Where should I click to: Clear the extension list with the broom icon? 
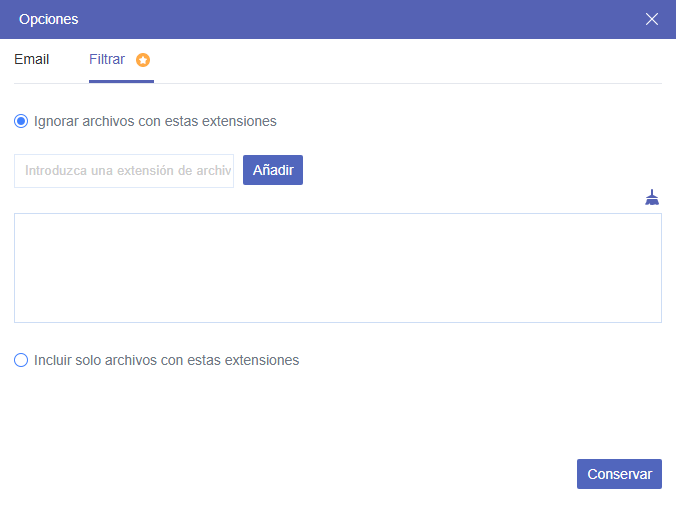(652, 197)
